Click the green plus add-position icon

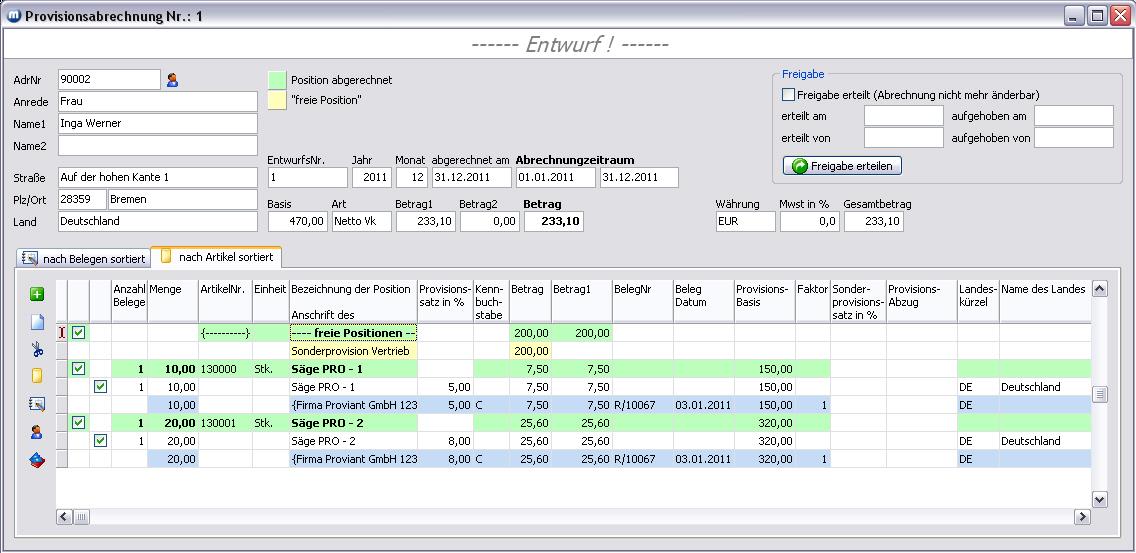(x=38, y=294)
